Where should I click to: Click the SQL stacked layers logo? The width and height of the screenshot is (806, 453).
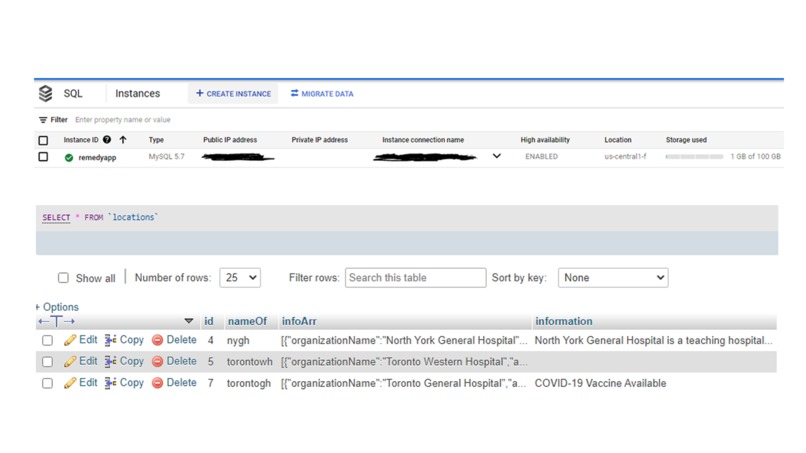[x=46, y=93]
